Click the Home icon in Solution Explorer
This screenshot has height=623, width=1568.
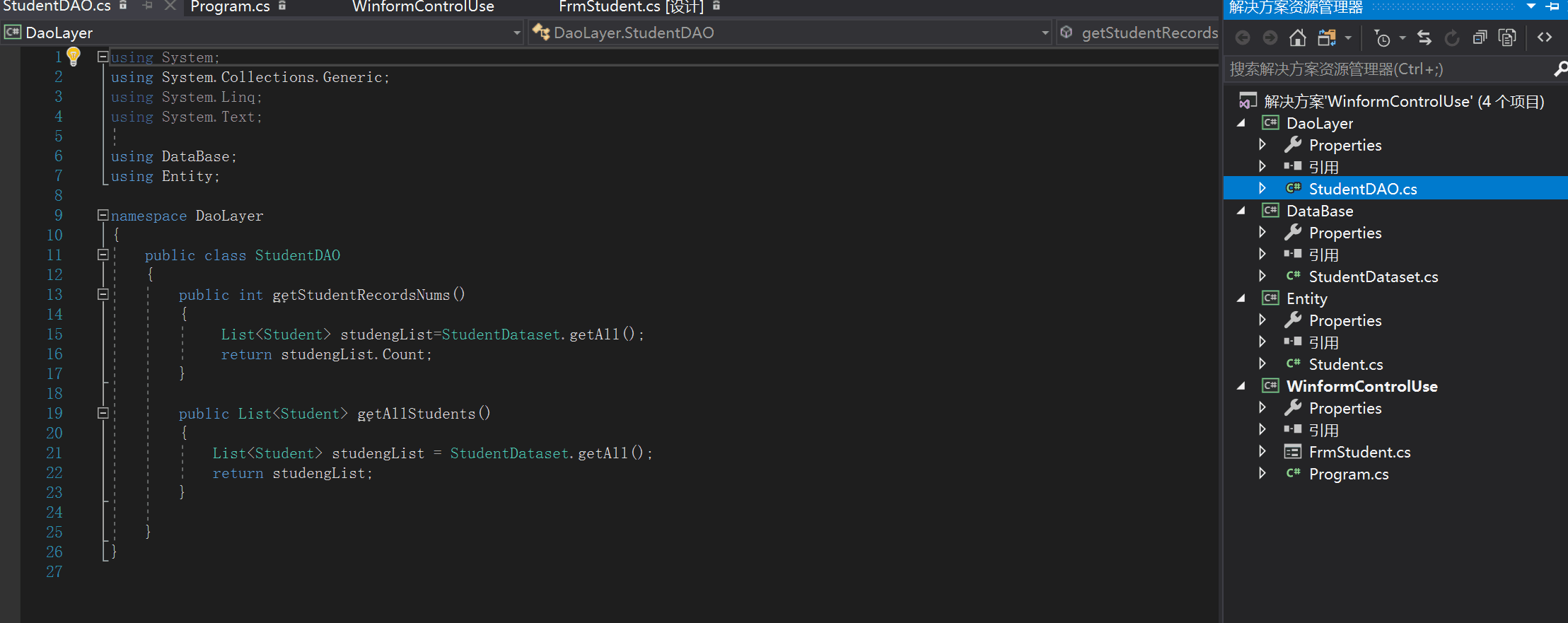(x=1298, y=37)
